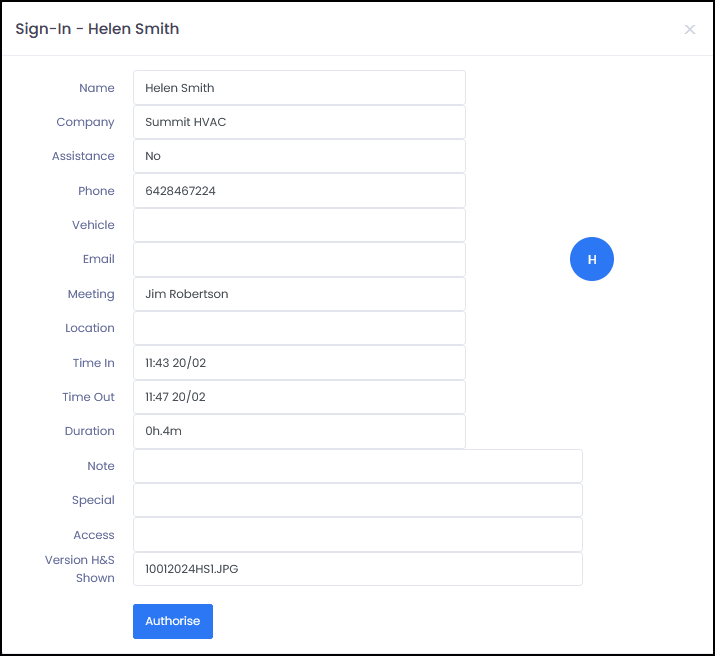
Task: Click the Meeting field with Jim Robertson
Action: point(299,294)
